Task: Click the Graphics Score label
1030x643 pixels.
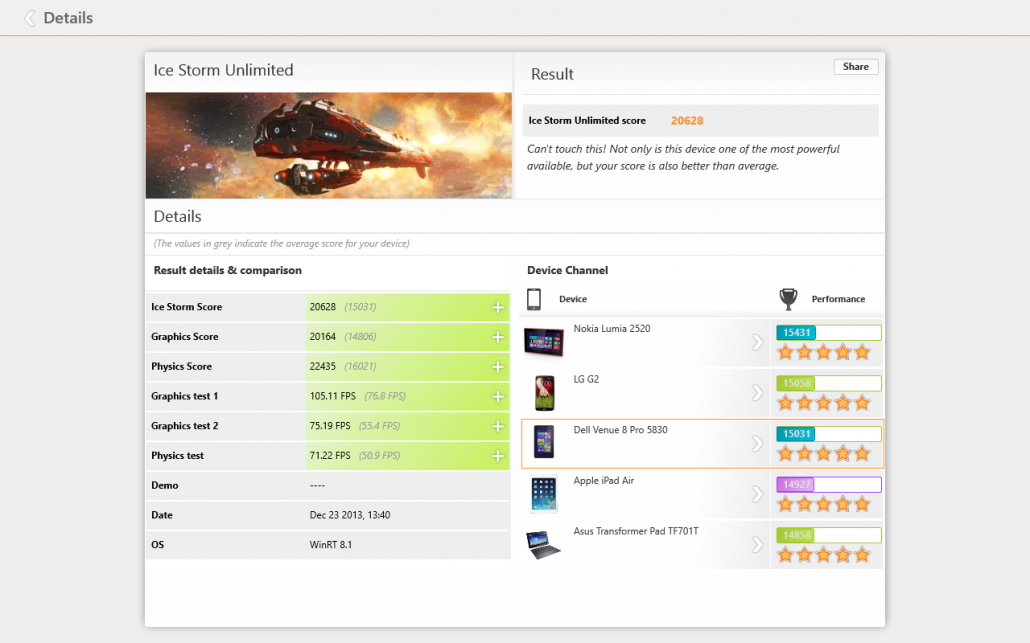Action: [x=185, y=336]
